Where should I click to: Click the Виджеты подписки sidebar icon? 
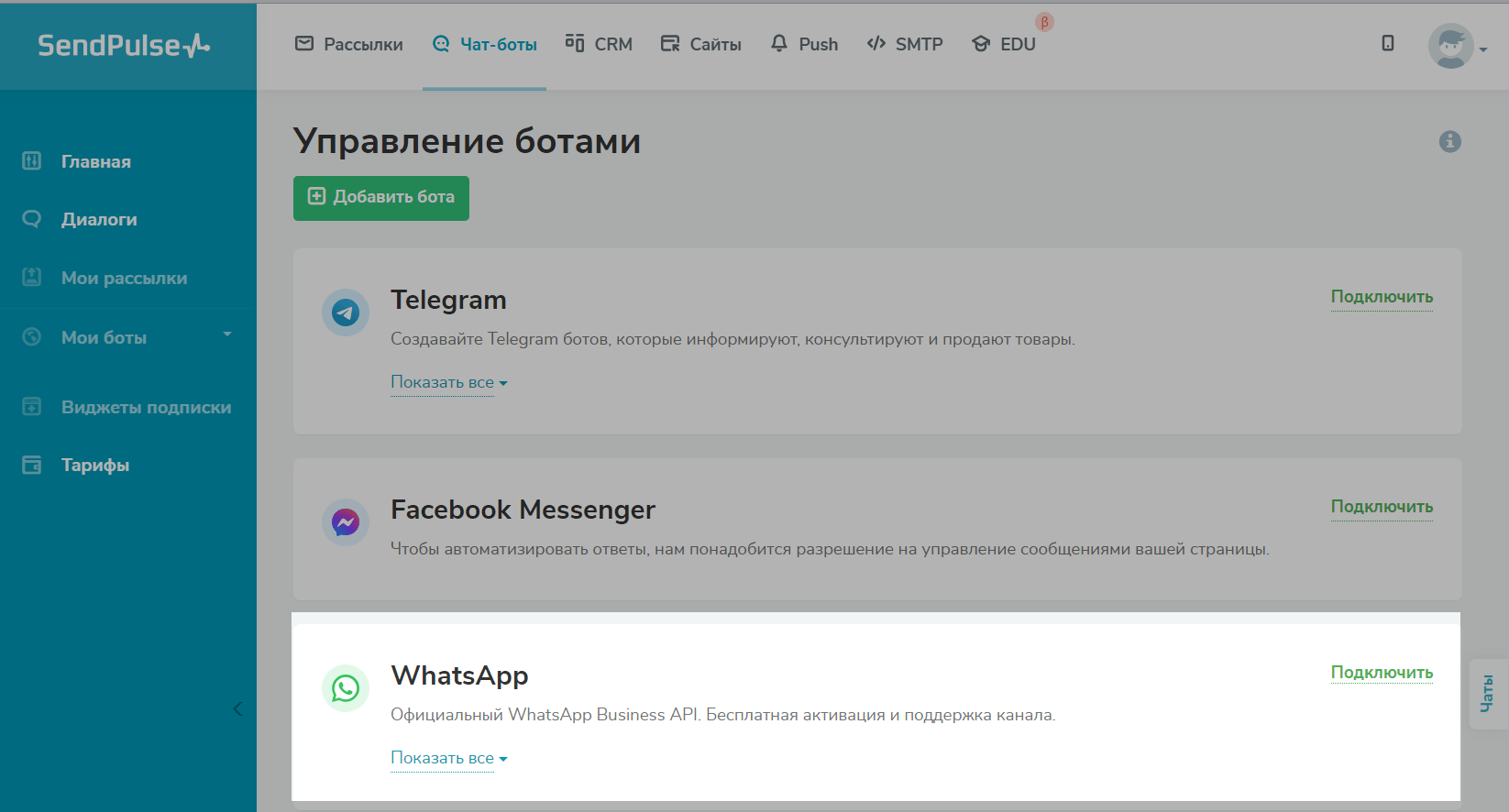pos(32,406)
